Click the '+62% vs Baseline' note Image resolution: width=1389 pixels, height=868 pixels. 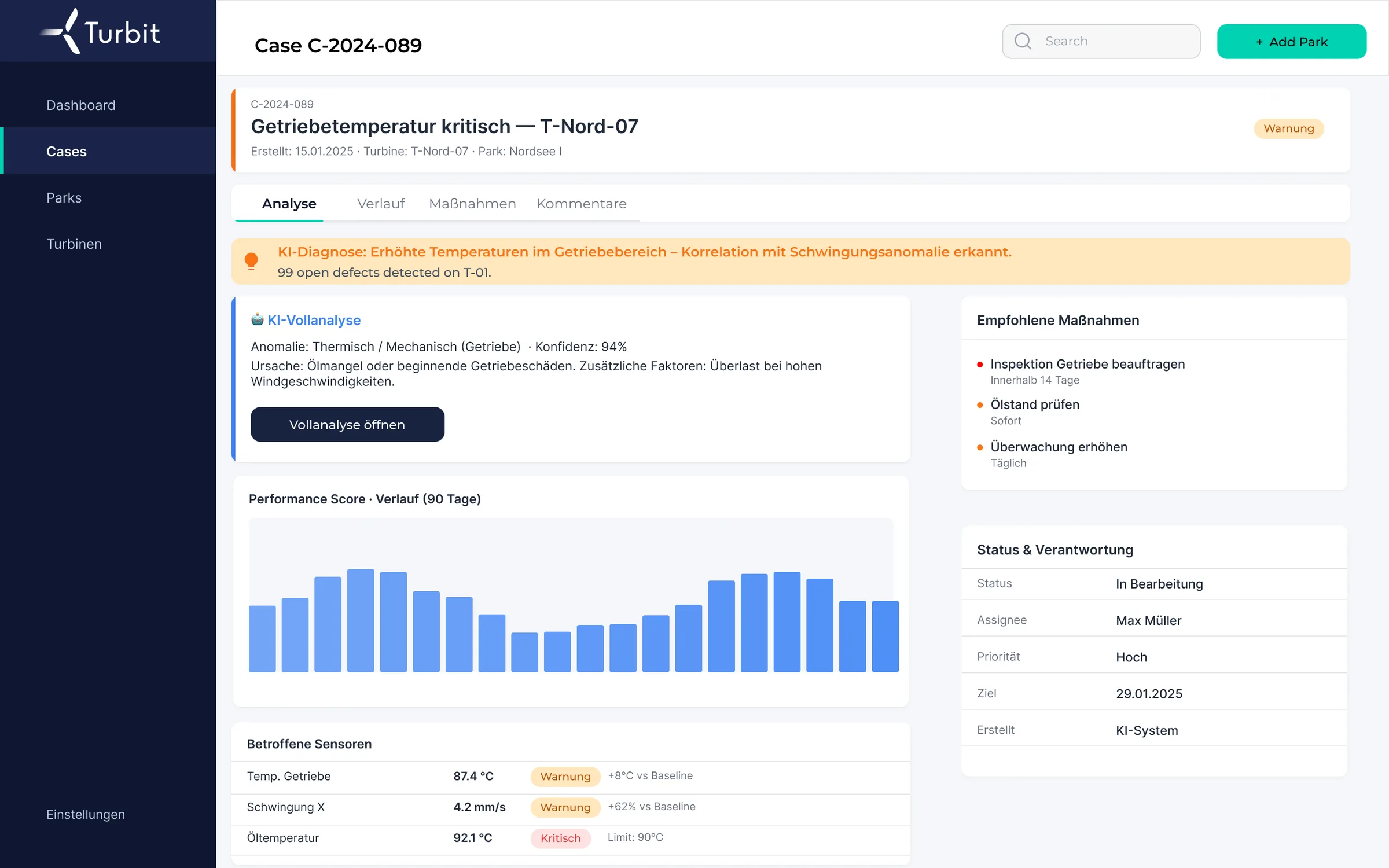click(652, 806)
